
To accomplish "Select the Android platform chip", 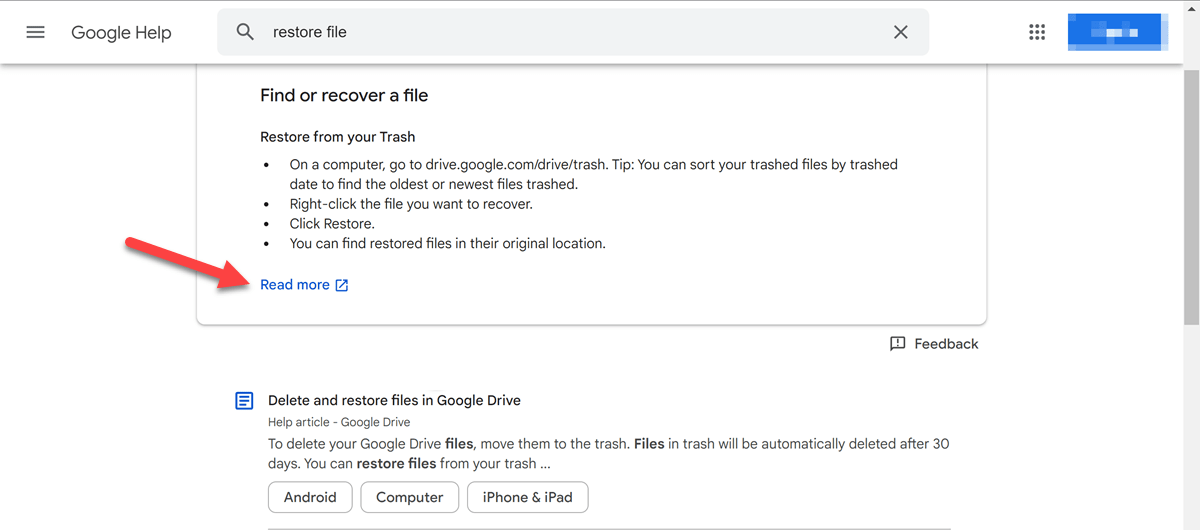I will (310, 497).
